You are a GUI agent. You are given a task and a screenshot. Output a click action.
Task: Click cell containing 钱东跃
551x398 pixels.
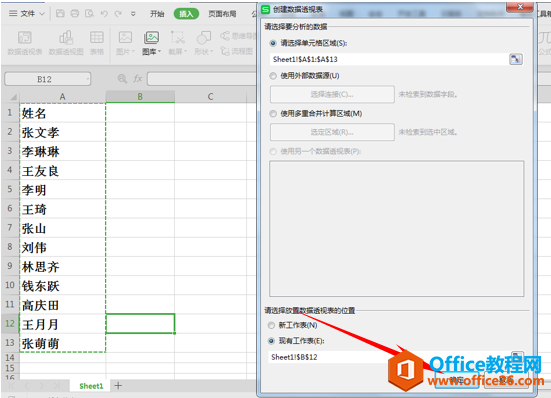[63, 286]
